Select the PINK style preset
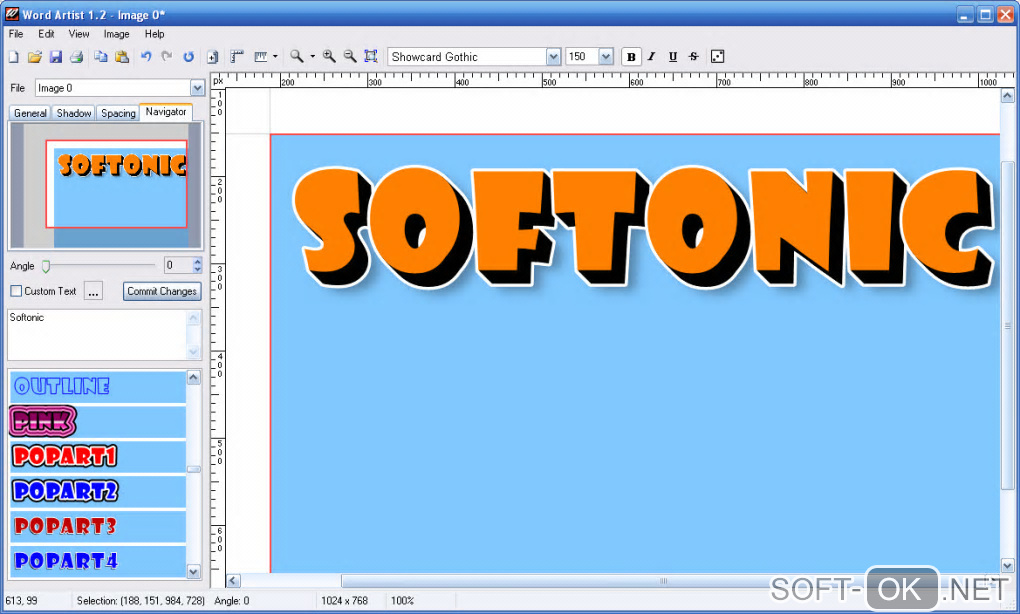Image resolution: width=1020 pixels, height=614 pixels. point(98,421)
